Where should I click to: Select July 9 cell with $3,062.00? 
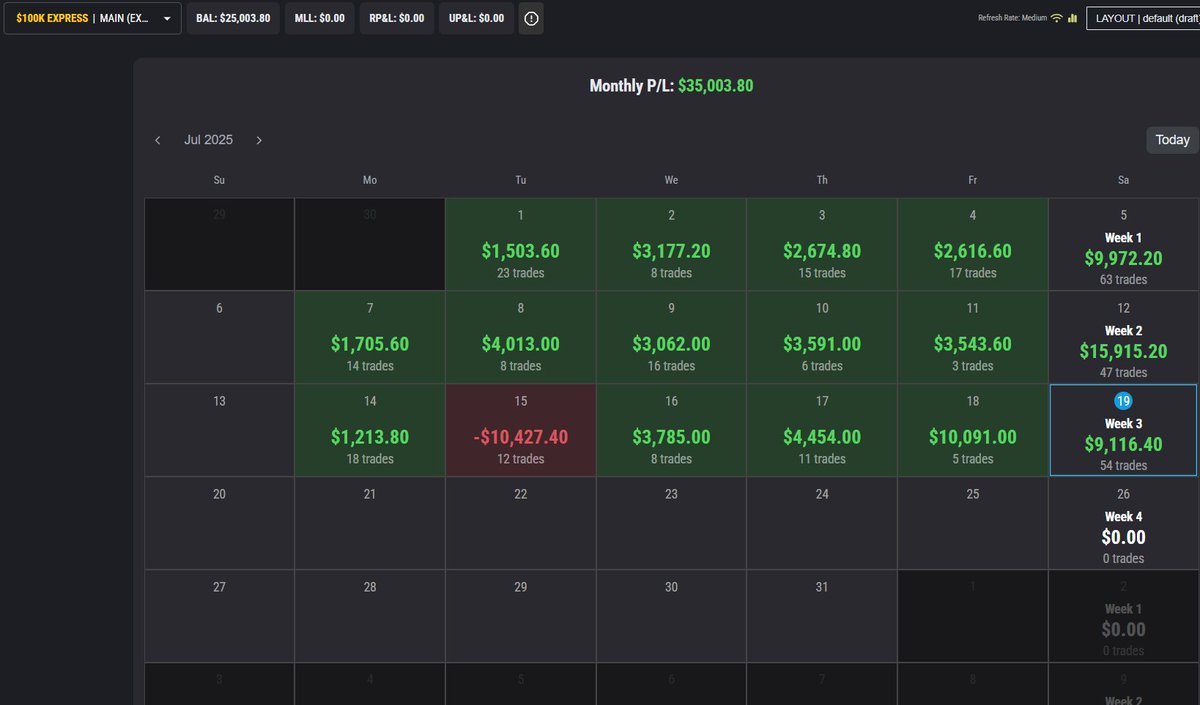click(671, 337)
